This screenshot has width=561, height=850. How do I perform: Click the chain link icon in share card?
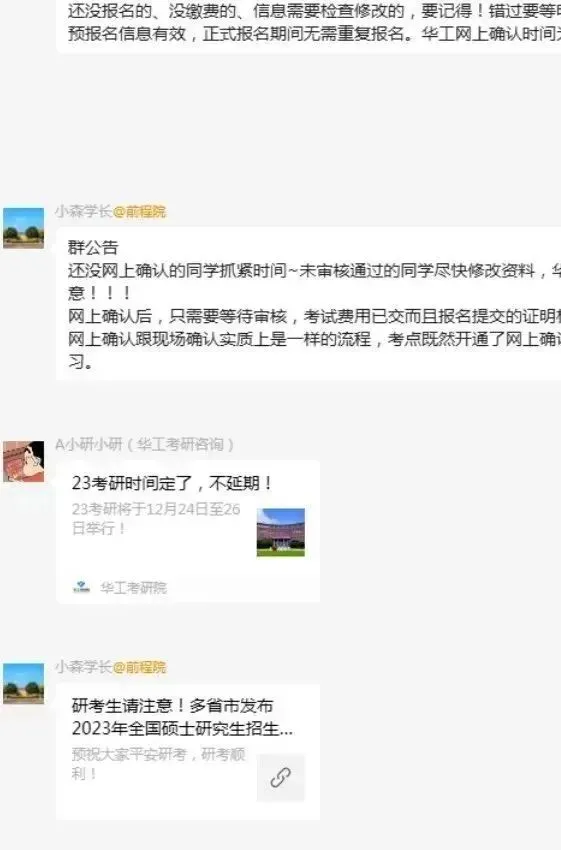(x=281, y=777)
